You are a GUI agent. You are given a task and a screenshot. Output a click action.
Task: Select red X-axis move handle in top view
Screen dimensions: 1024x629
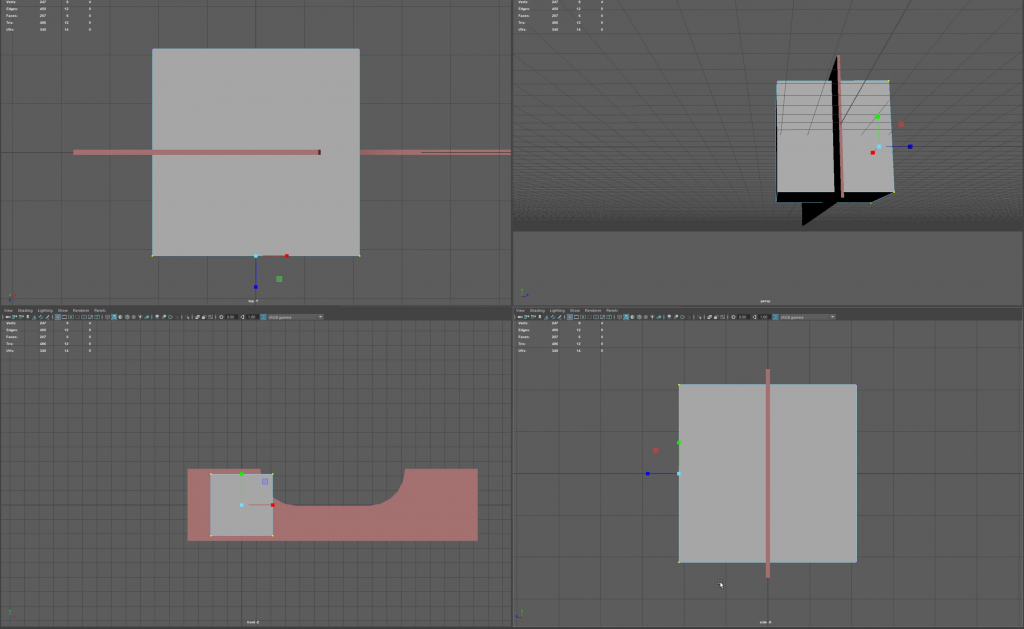286,256
